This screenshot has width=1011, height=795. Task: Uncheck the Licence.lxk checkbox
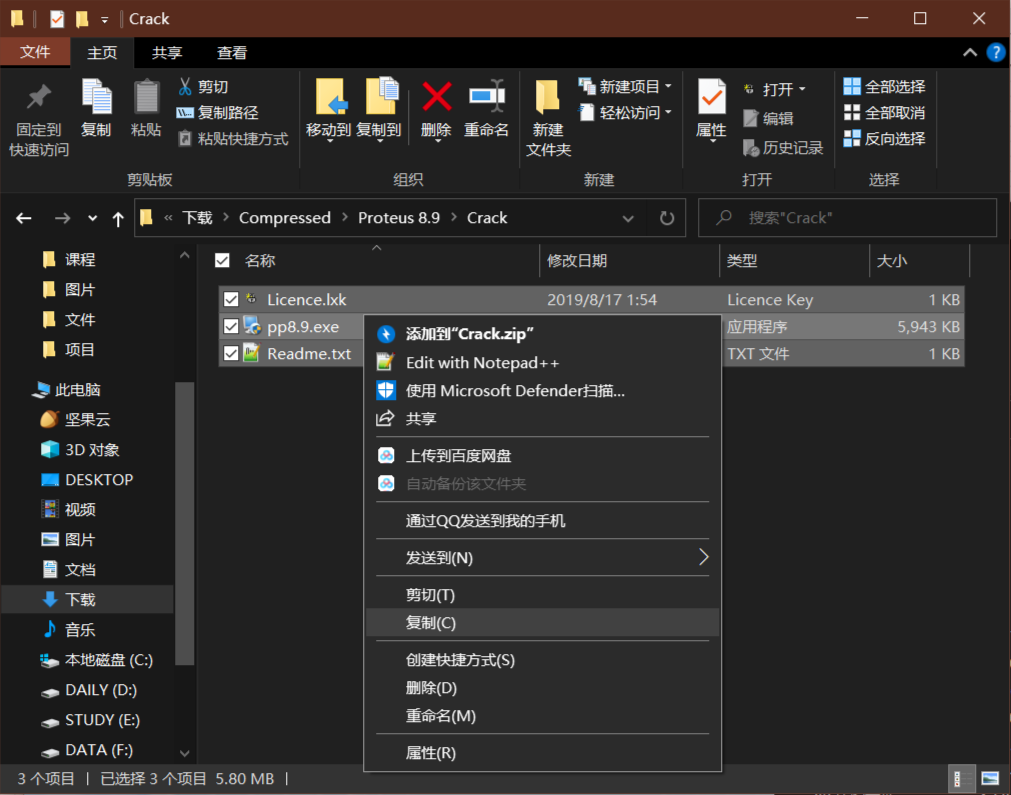tap(231, 300)
